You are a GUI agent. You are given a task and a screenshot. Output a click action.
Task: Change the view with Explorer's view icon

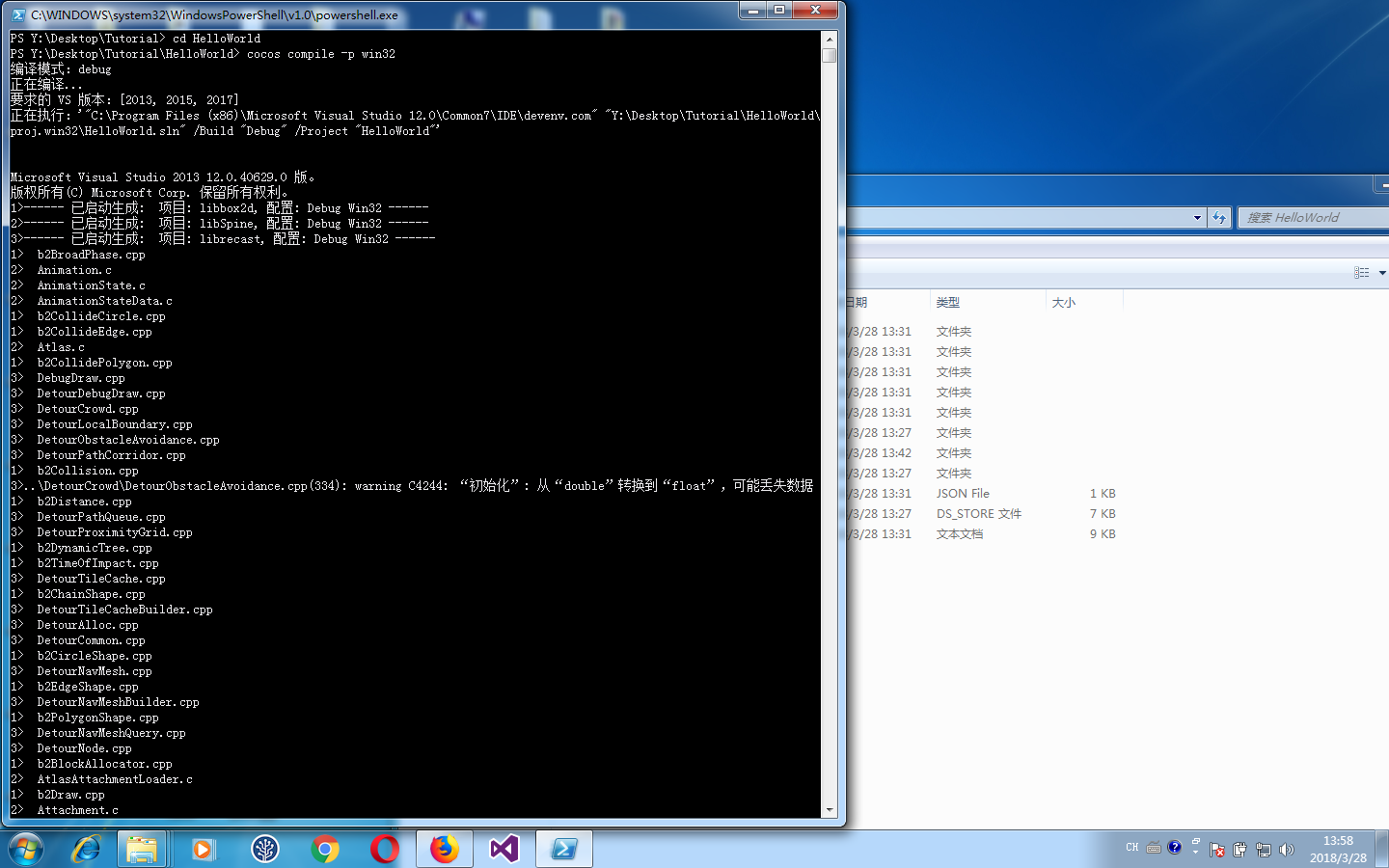[x=1361, y=273]
